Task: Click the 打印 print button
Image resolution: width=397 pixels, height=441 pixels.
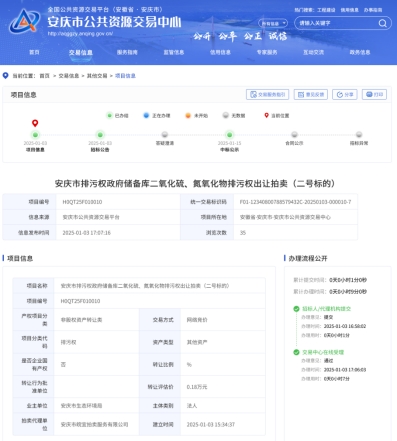Action: coord(374,95)
